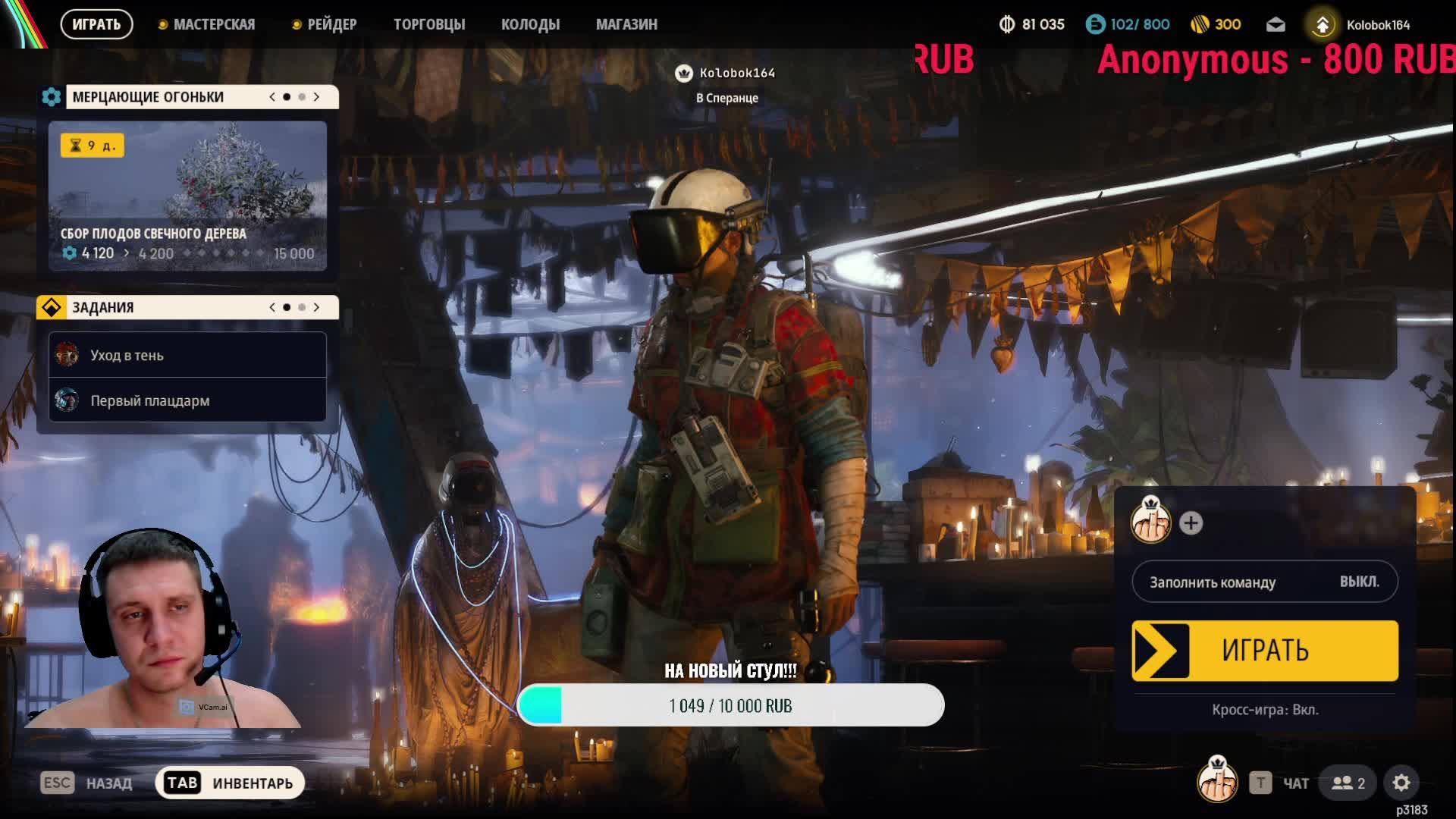Open the mail envelope icon
The height and width of the screenshot is (819, 1456).
(x=1276, y=25)
